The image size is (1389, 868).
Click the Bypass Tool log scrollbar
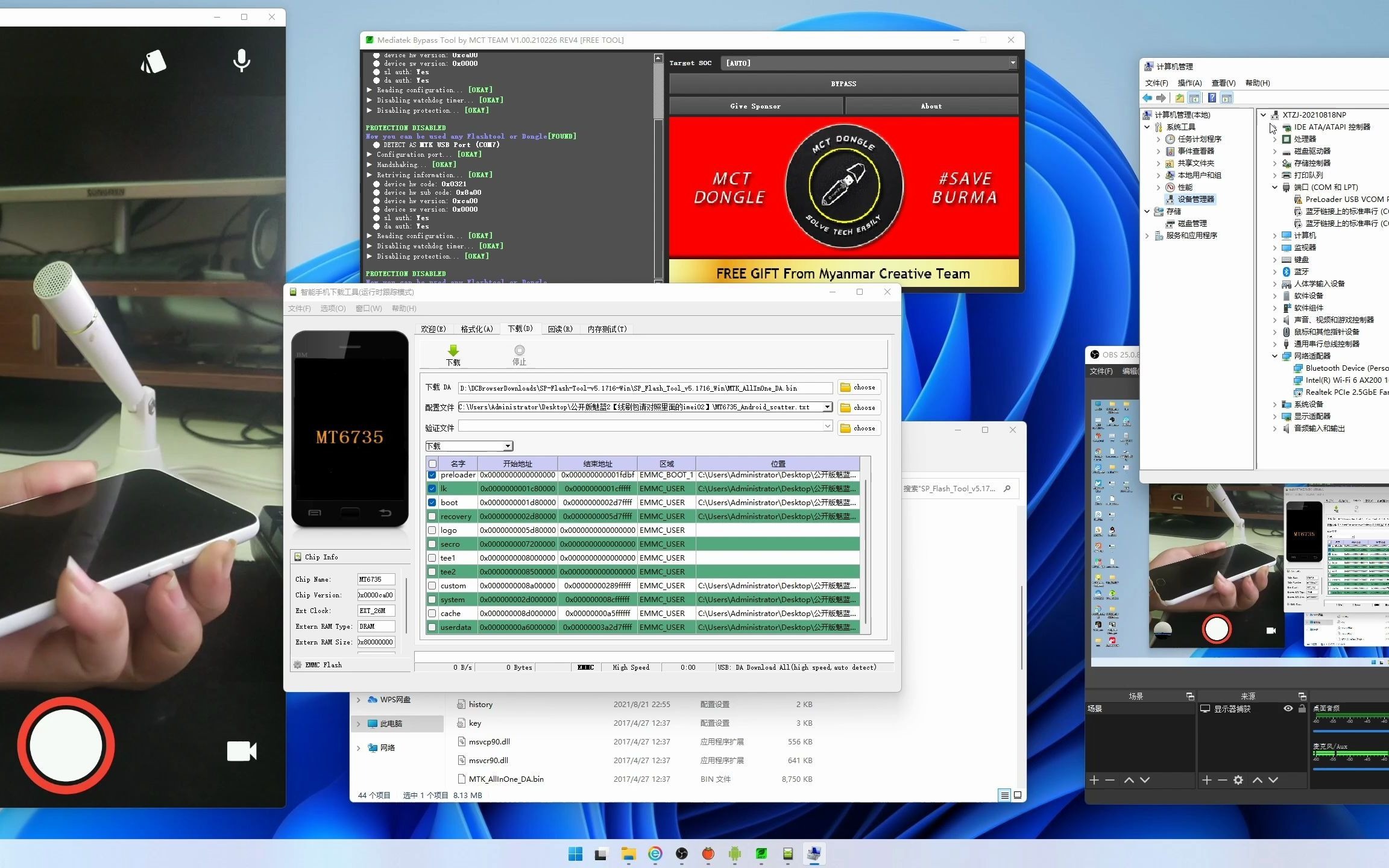click(x=658, y=168)
